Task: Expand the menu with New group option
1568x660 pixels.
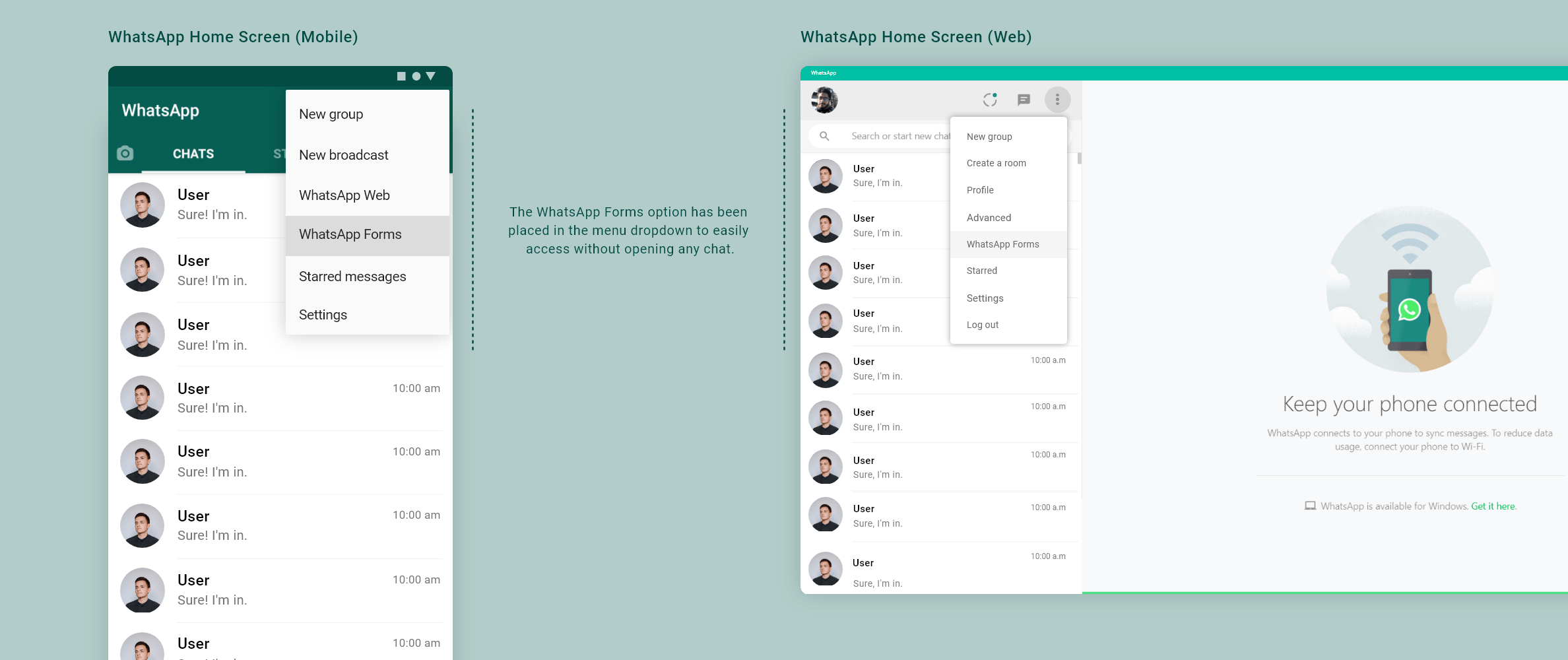Action: coord(989,136)
